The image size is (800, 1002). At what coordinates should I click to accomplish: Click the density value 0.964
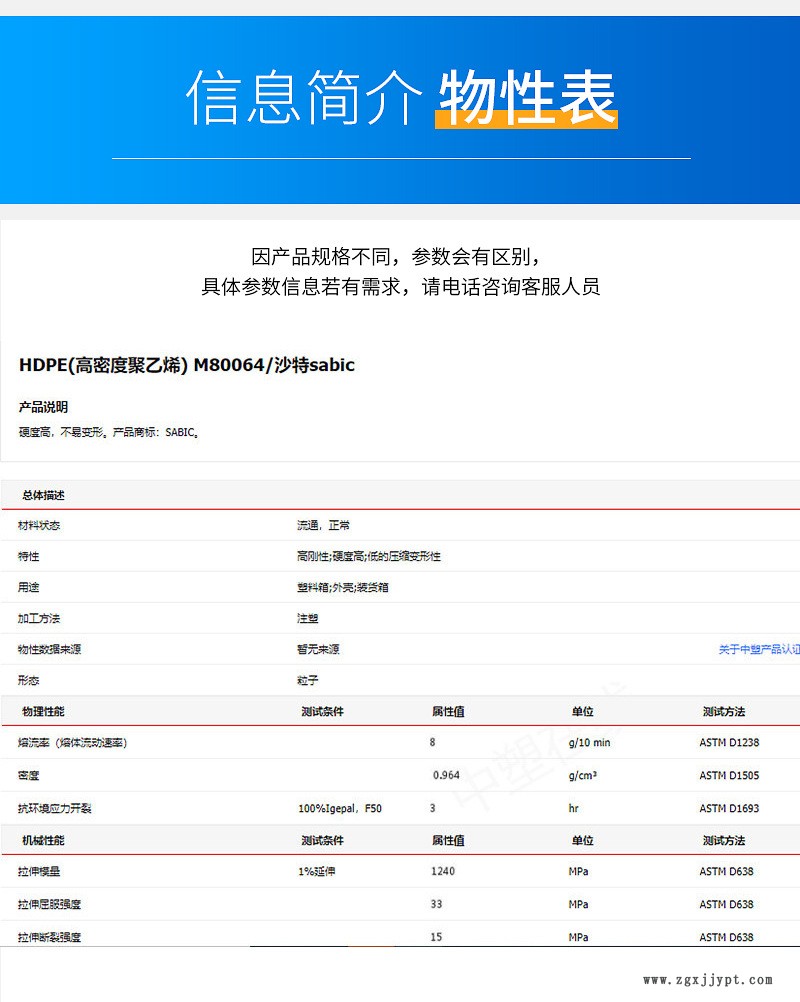click(446, 775)
